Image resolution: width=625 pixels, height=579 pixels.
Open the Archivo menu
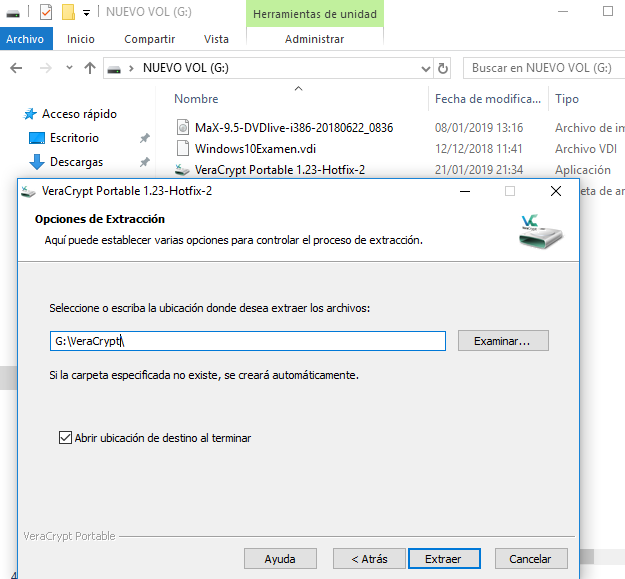pyautogui.click(x=25, y=39)
